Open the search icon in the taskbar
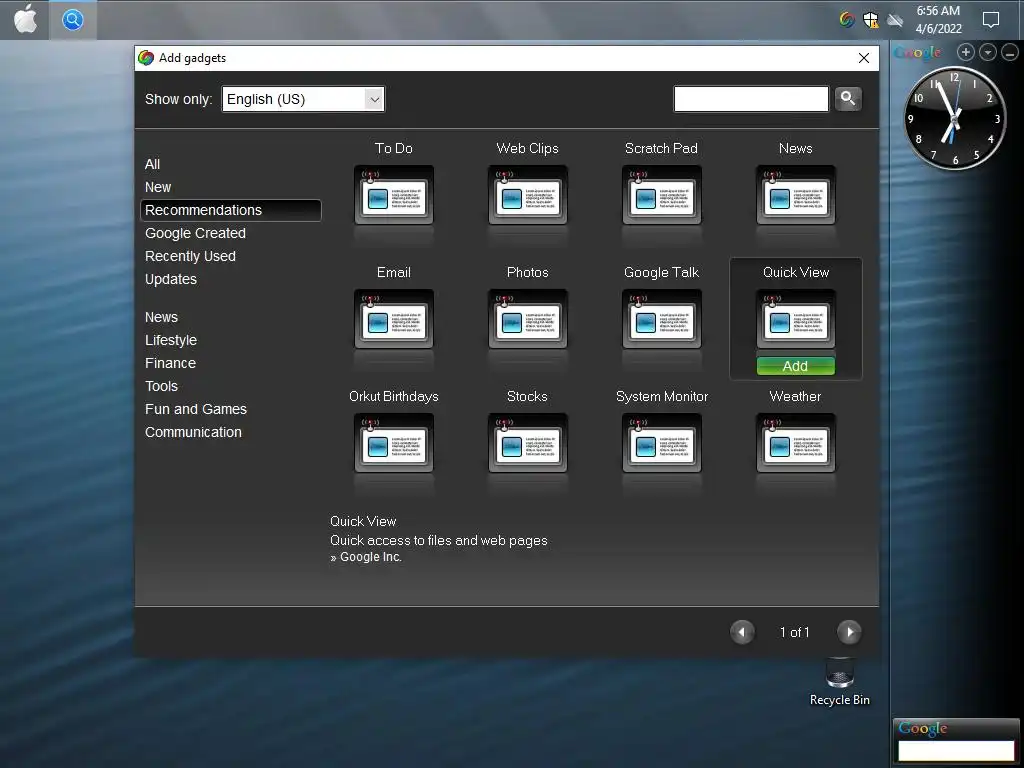The height and width of the screenshot is (768, 1024). 72,20
